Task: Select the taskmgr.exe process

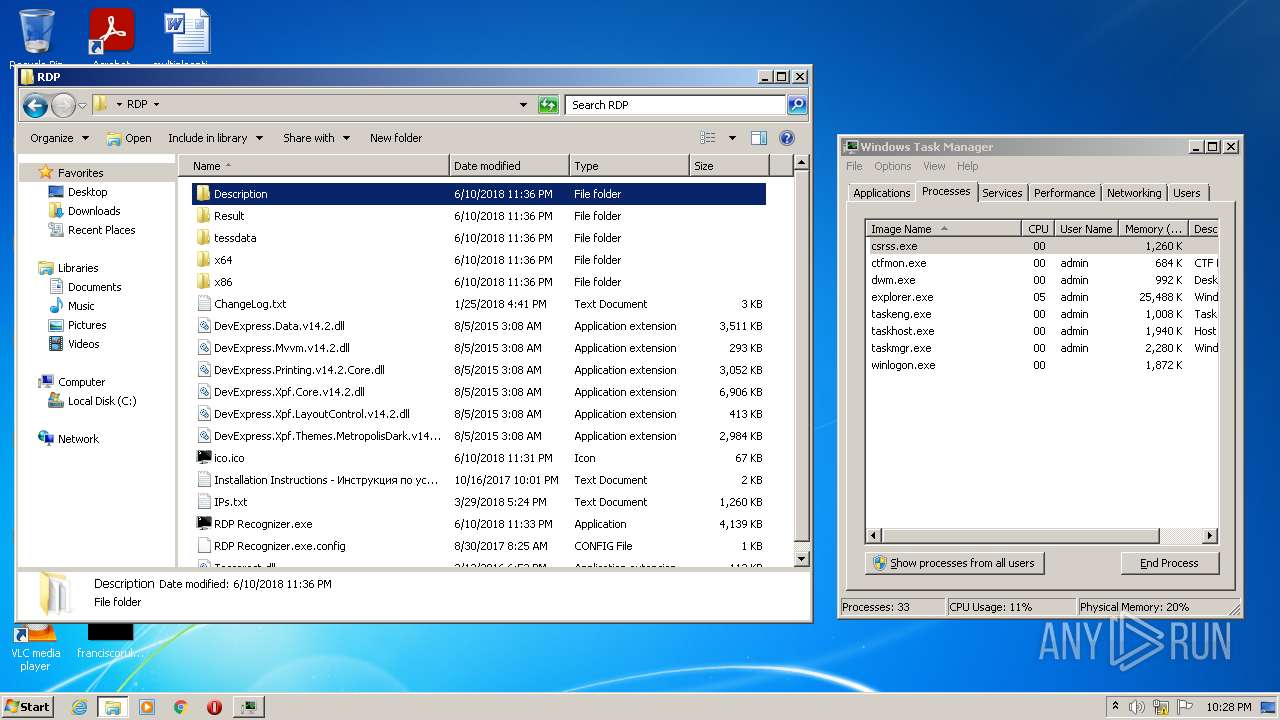Action: pyautogui.click(x=1041, y=348)
